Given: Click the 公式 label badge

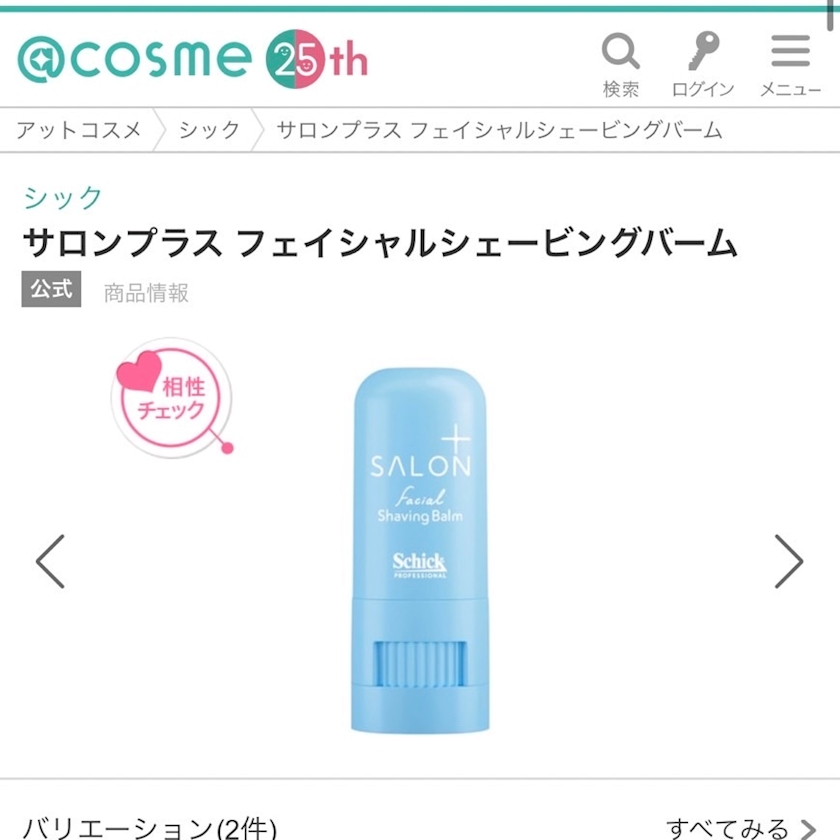Looking at the screenshot, I should pos(51,289).
